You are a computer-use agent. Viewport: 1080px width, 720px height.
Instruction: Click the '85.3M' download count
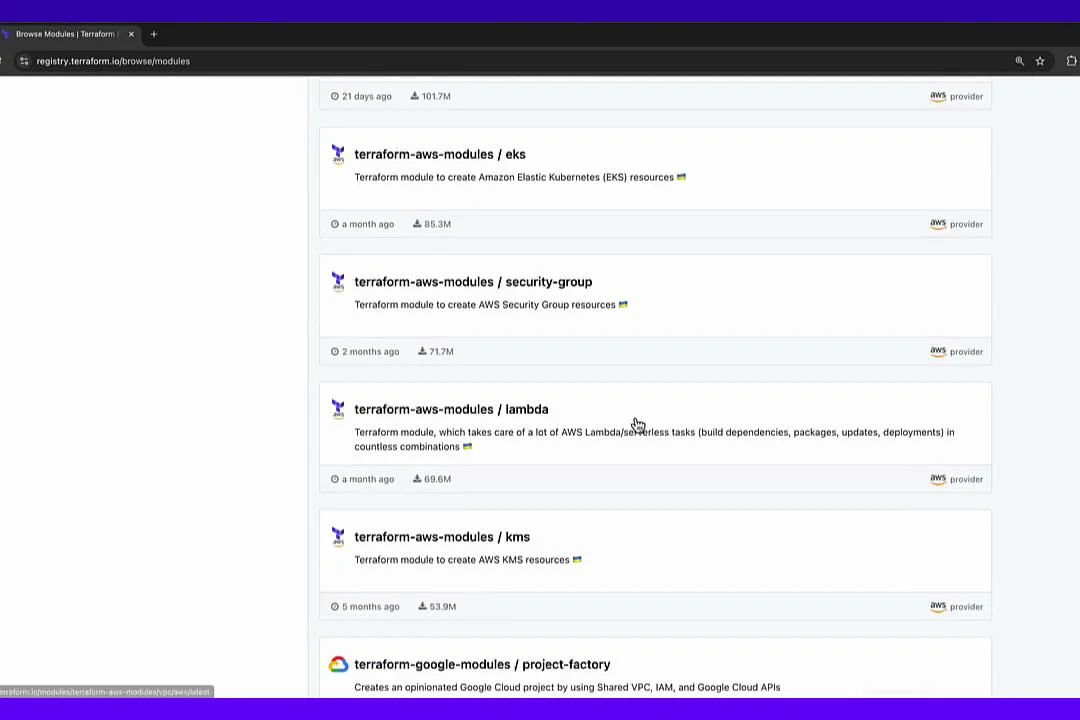click(437, 224)
